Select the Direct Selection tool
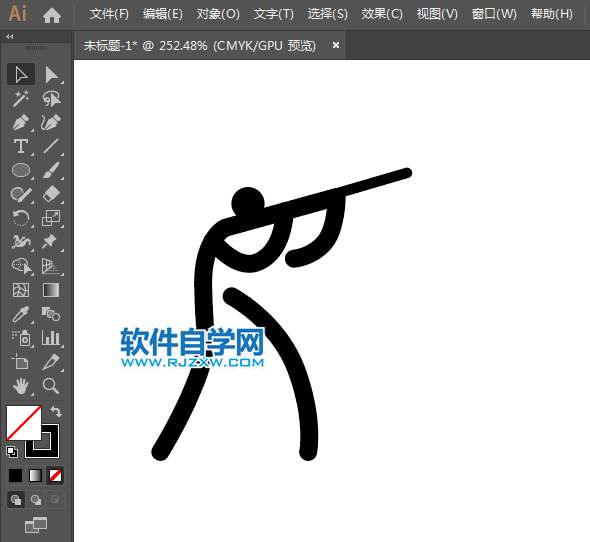Image resolution: width=590 pixels, height=542 pixels. tap(51, 74)
